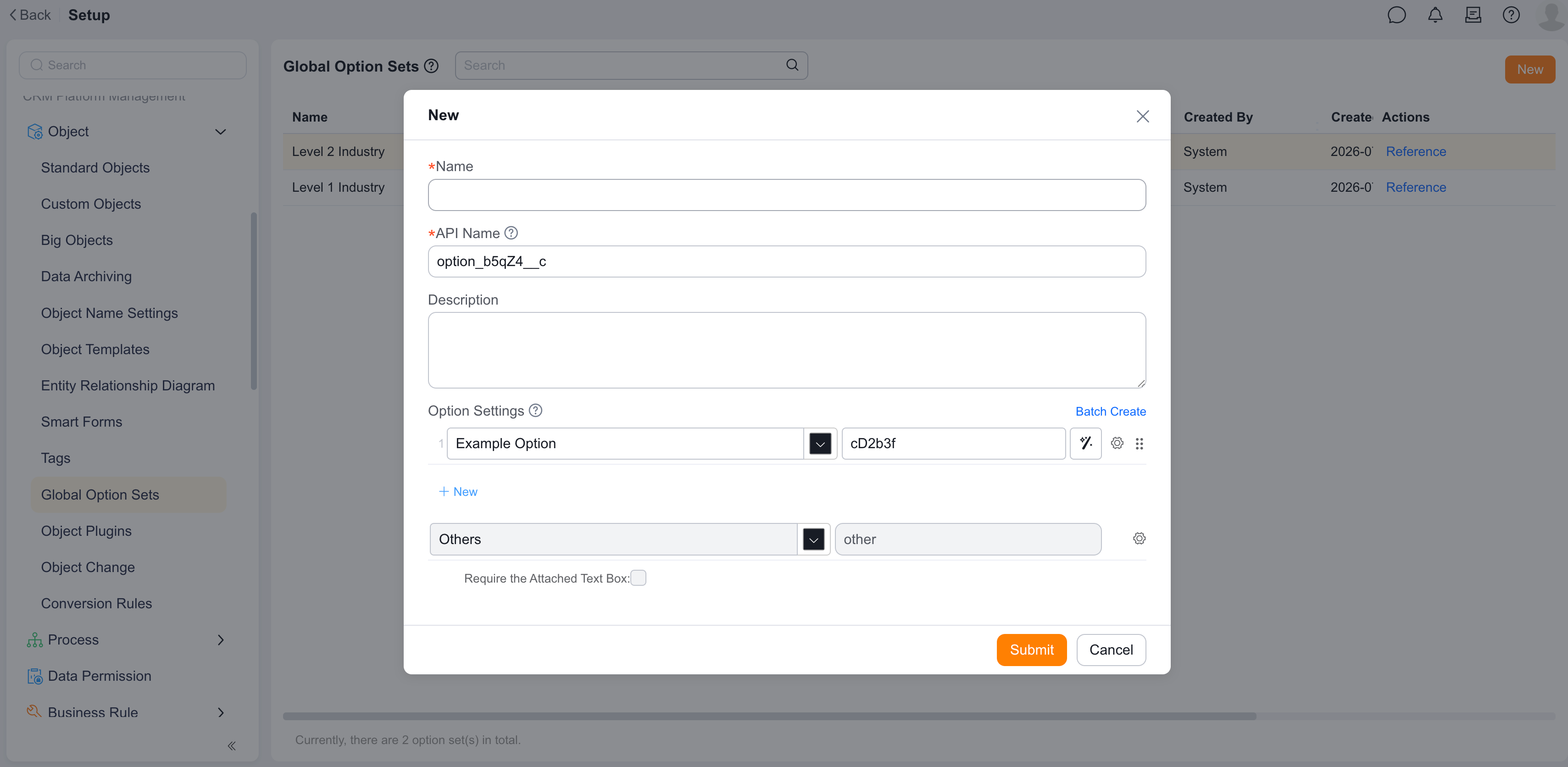Click the Submit button
Image resolution: width=1568 pixels, height=767 pixels.
1031,650
